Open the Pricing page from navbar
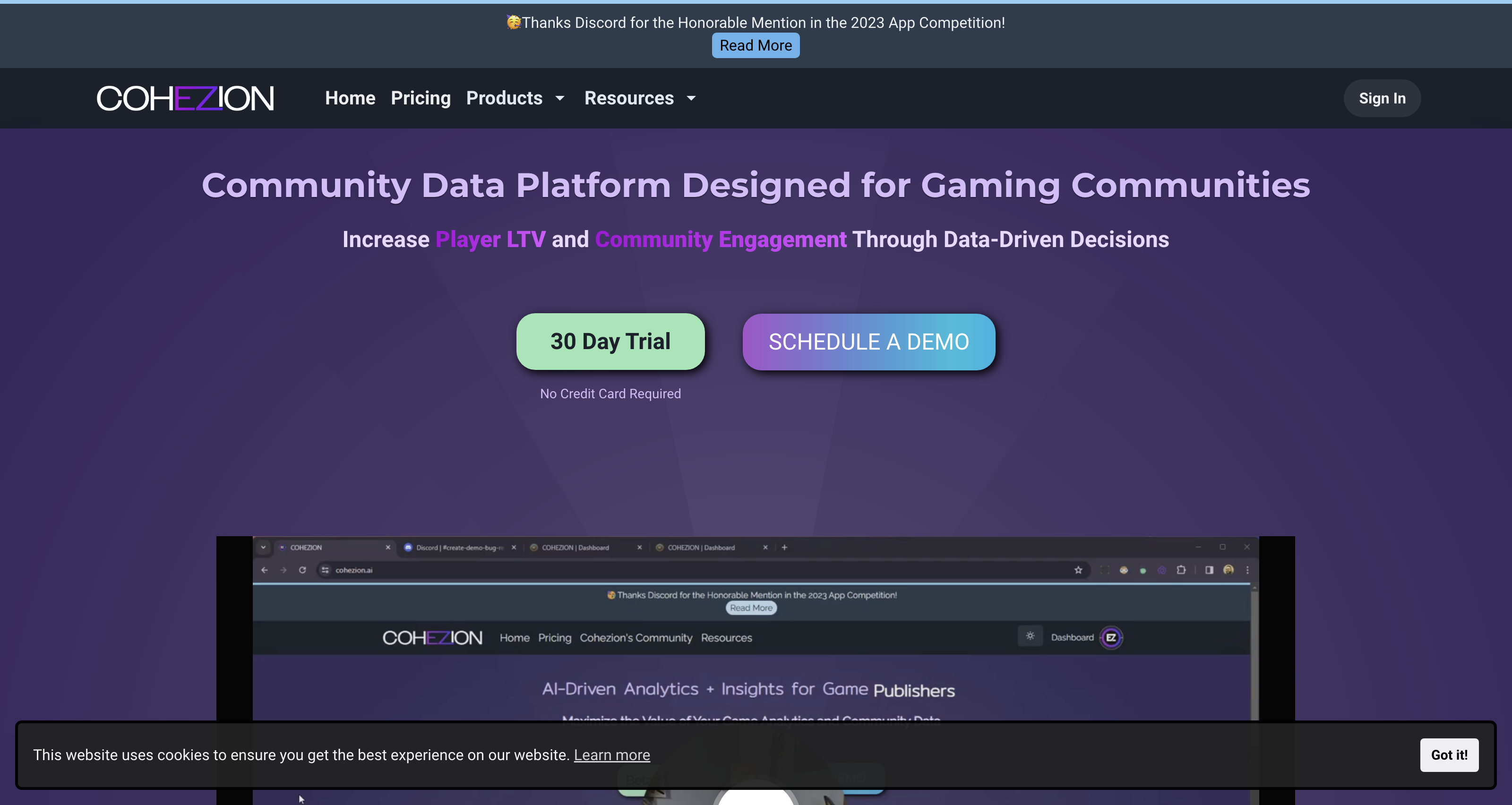The width and height of the screenshot is (1512, 805). point(420,98)
